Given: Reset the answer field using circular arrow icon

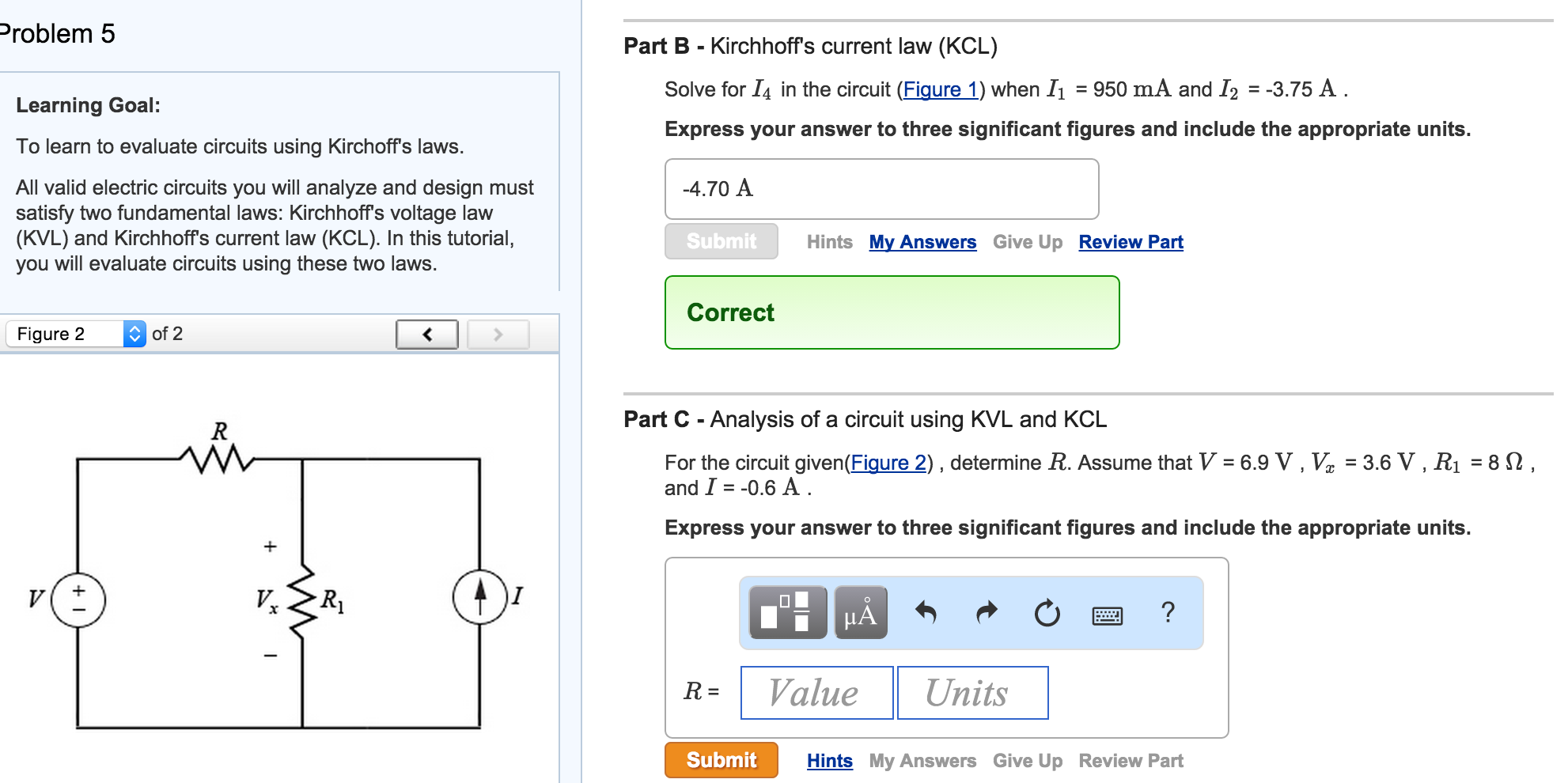Looking at the screenshot, I should click(1047, 611).
